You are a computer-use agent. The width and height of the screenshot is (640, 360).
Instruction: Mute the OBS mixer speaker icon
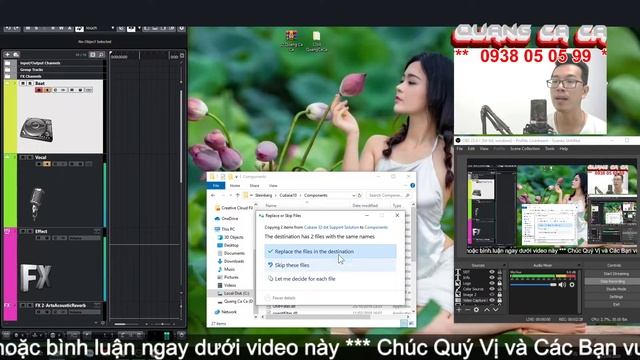[562, 284]
